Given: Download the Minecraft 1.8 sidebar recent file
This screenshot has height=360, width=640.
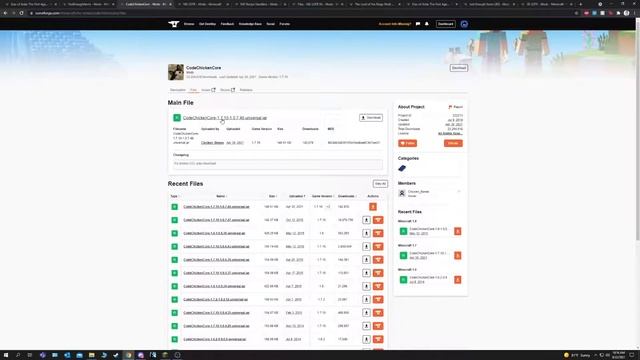Looking at the screenshot, I should [x=458, y=231].
